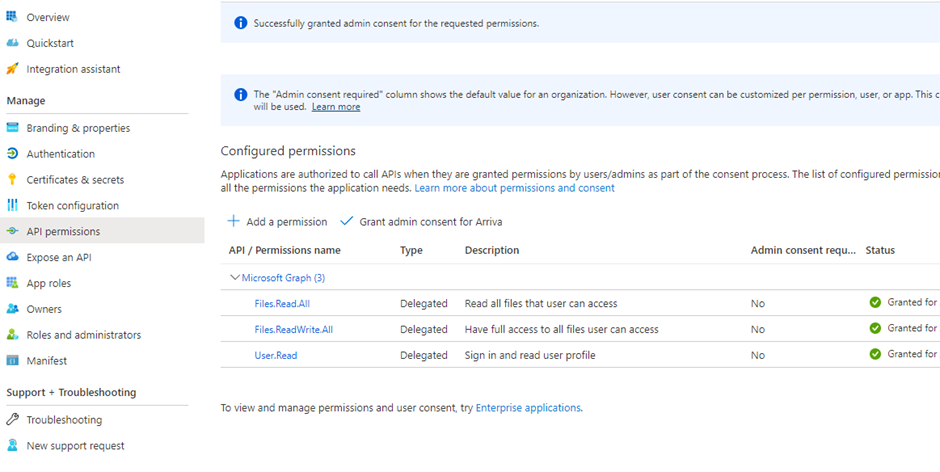
Task: Click the checkmark icon for Grant admin consent
Action: pyautogui.click(x=347, y=221)
